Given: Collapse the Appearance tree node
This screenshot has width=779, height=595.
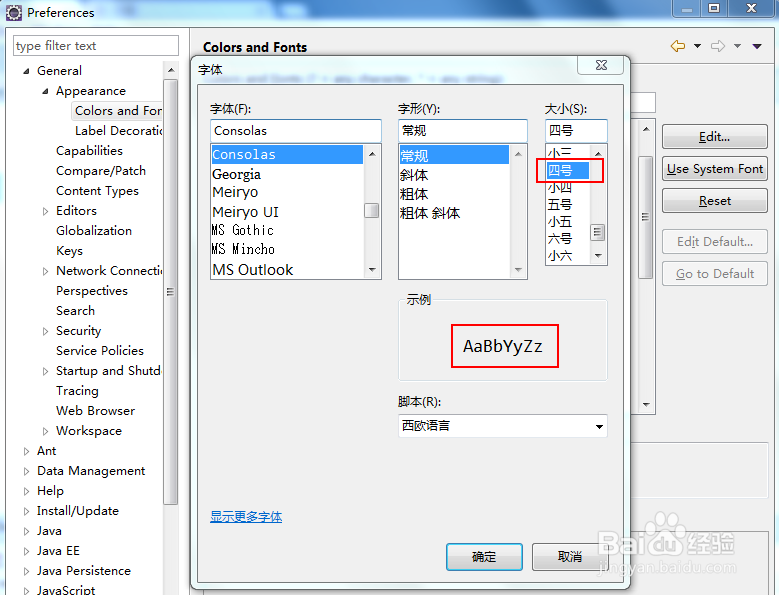Looking at the screenshot, I should point(45,91).
